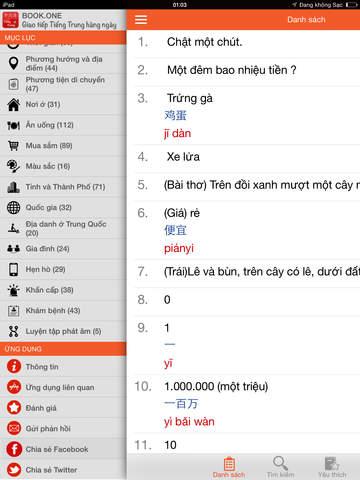360x480 pixels.
Task: Tap the 'Danh sách' header title
Action: click(306, 20)
